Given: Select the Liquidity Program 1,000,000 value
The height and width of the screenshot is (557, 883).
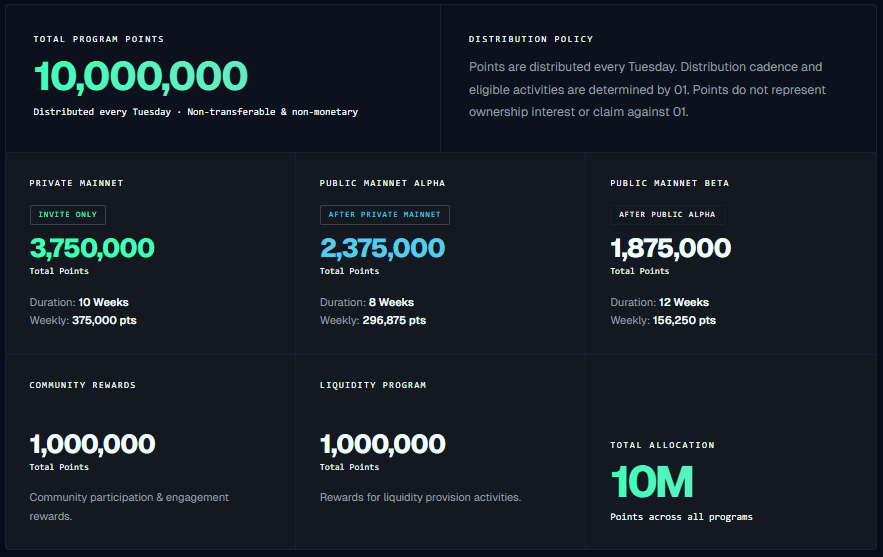Looking at the screenshot, I should click(x=383, y=444).
